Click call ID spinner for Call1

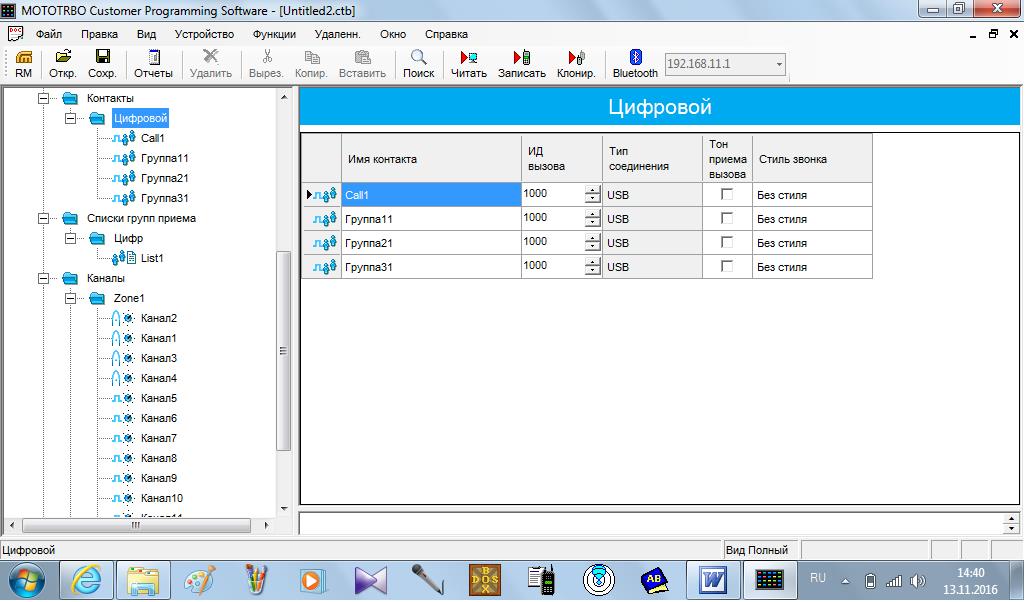(x=593, y=195)
